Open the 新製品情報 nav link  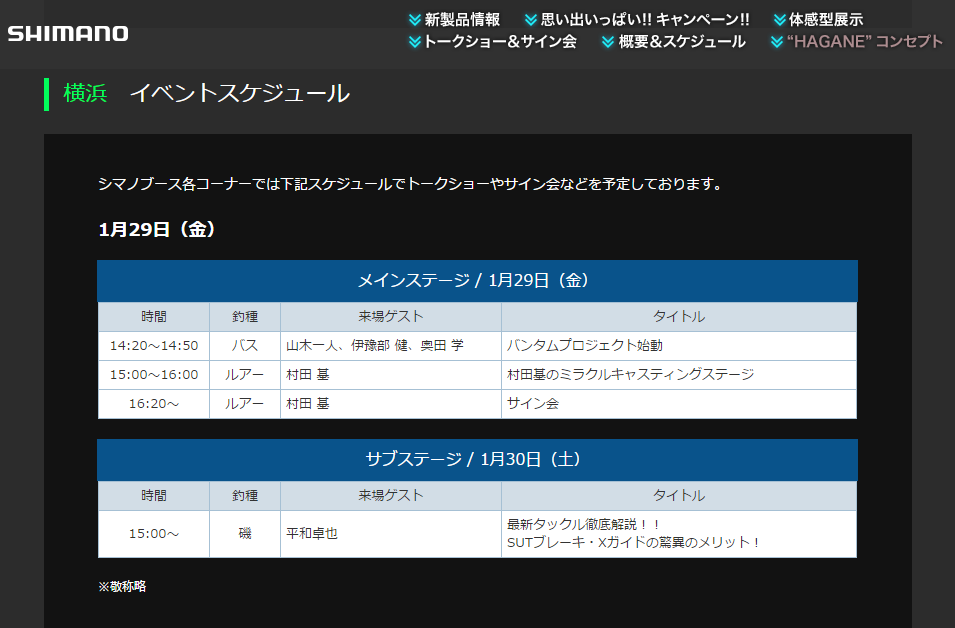click(462, 20)
